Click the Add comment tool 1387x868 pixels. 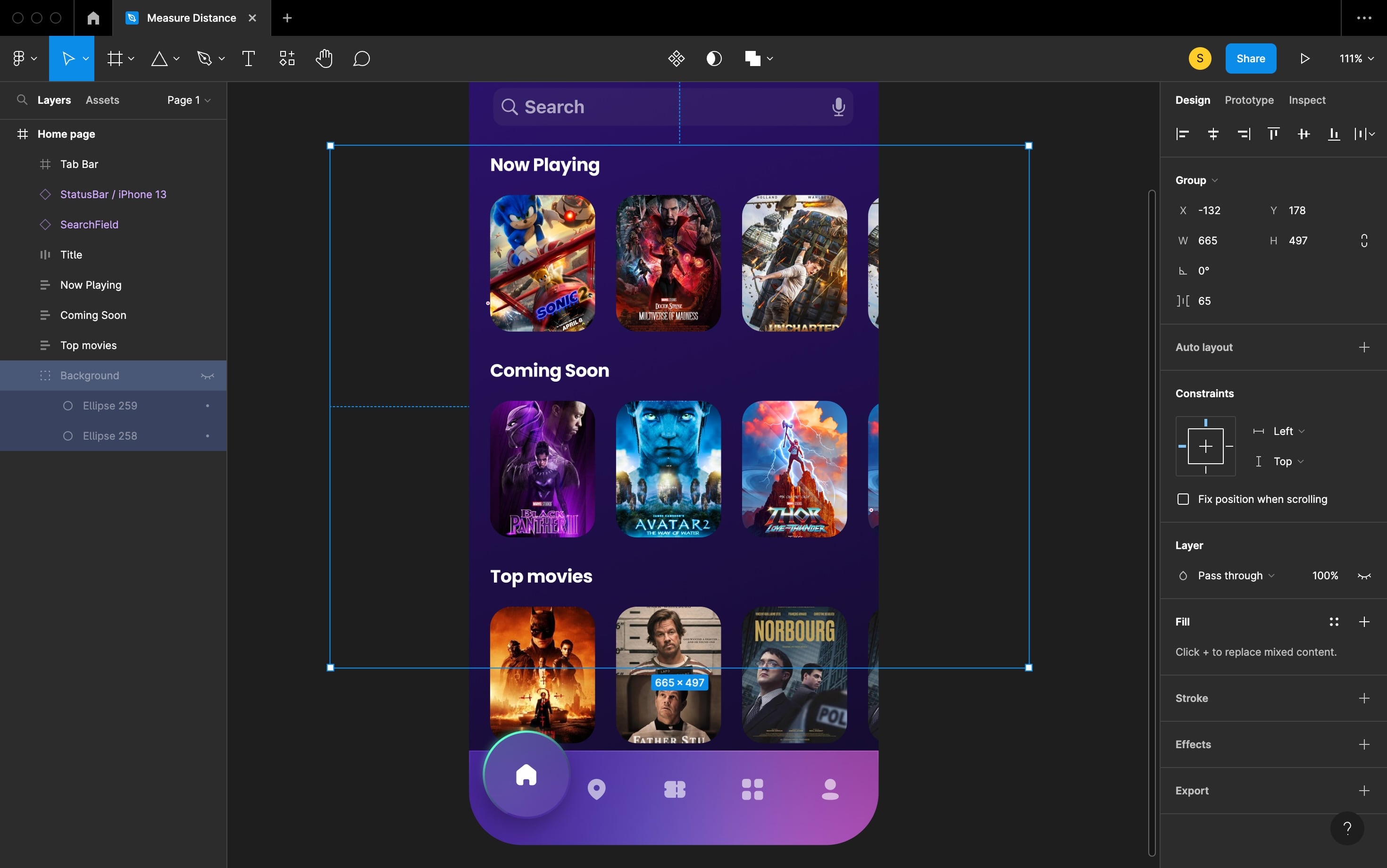361,58
